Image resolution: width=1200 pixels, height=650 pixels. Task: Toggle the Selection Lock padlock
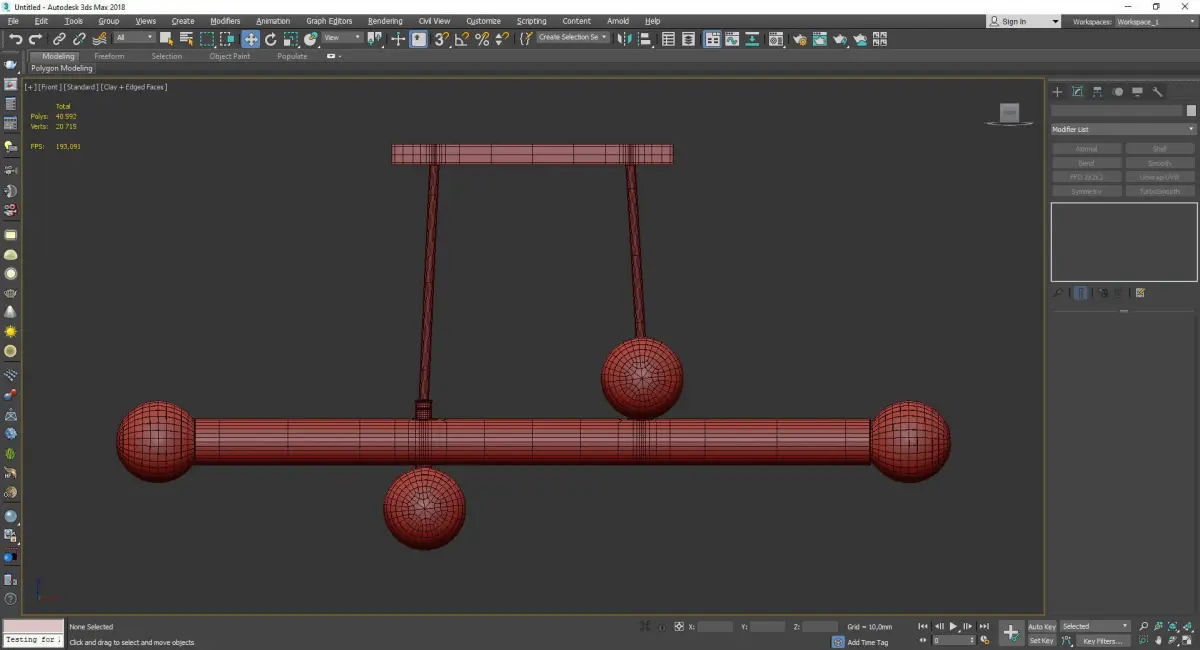662,627
